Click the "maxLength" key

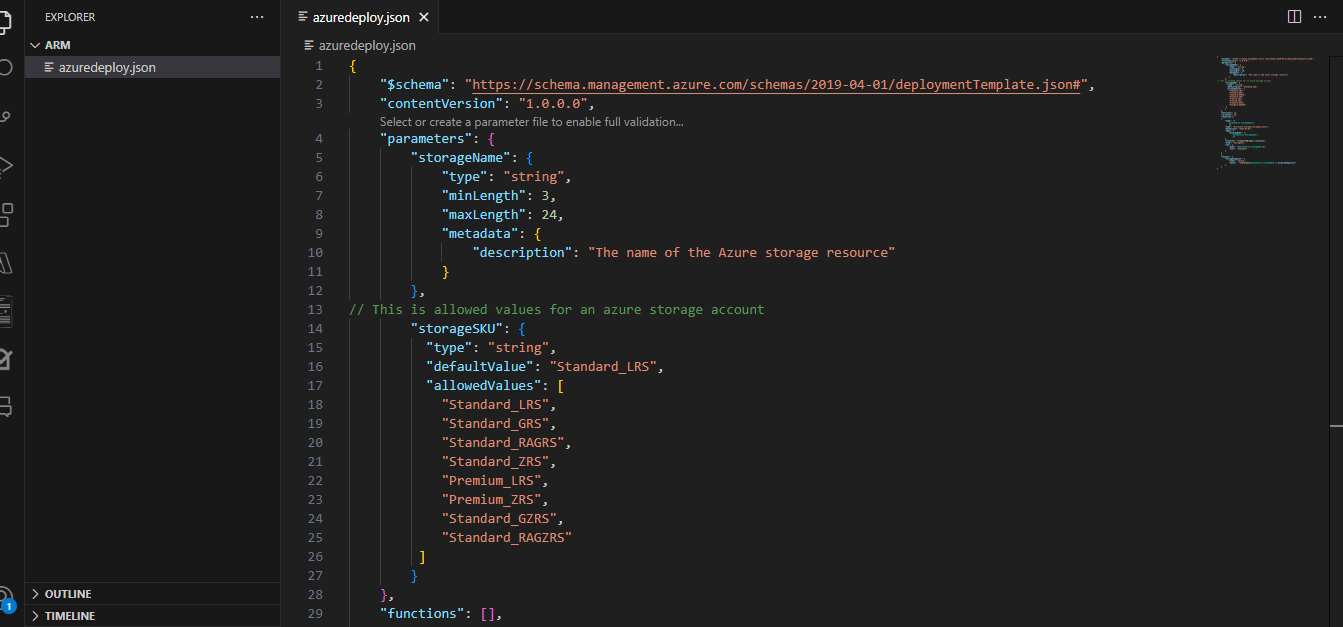[483, 215]
